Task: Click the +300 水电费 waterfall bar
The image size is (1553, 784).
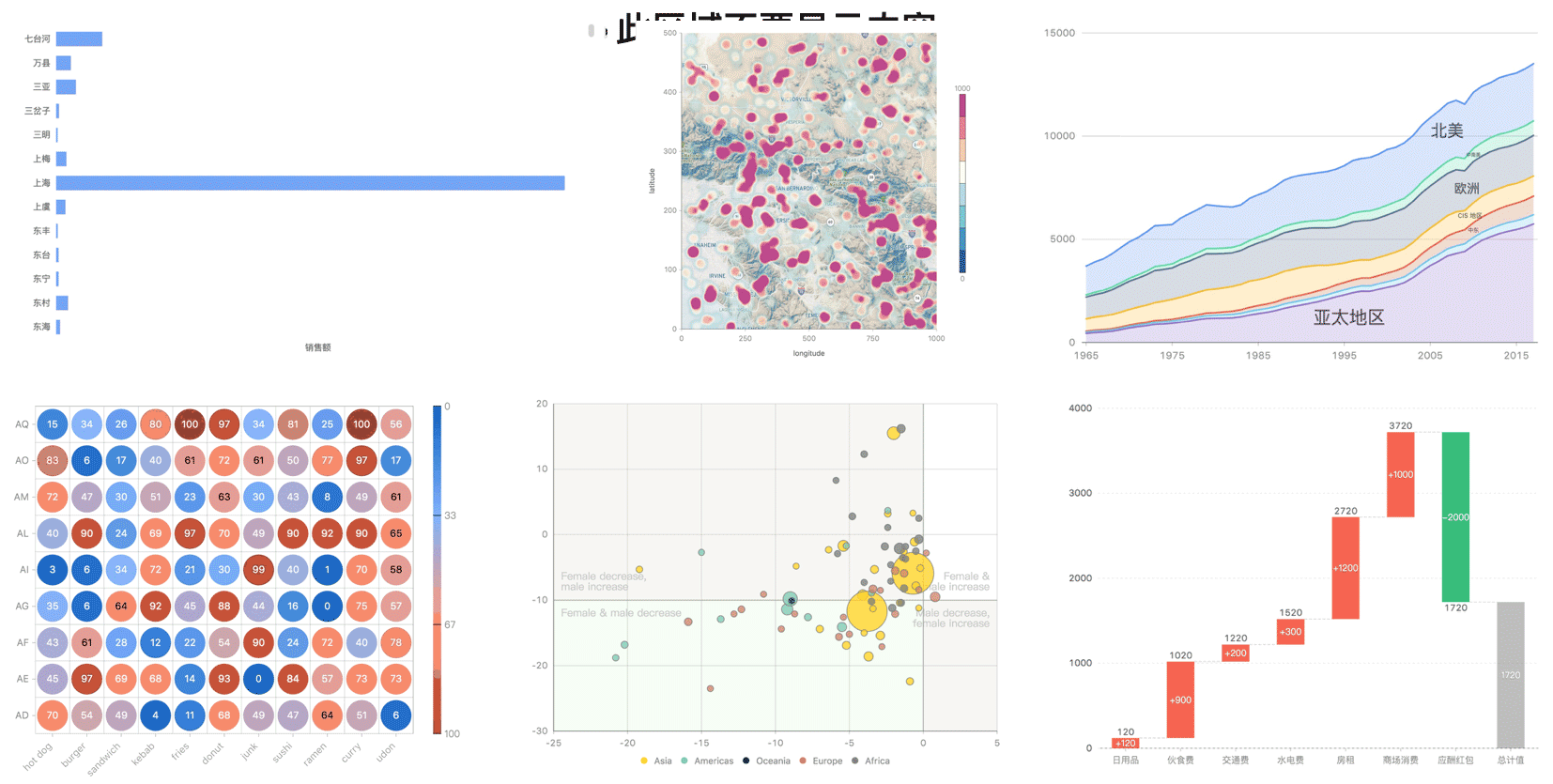Action: coord(1290,632)
